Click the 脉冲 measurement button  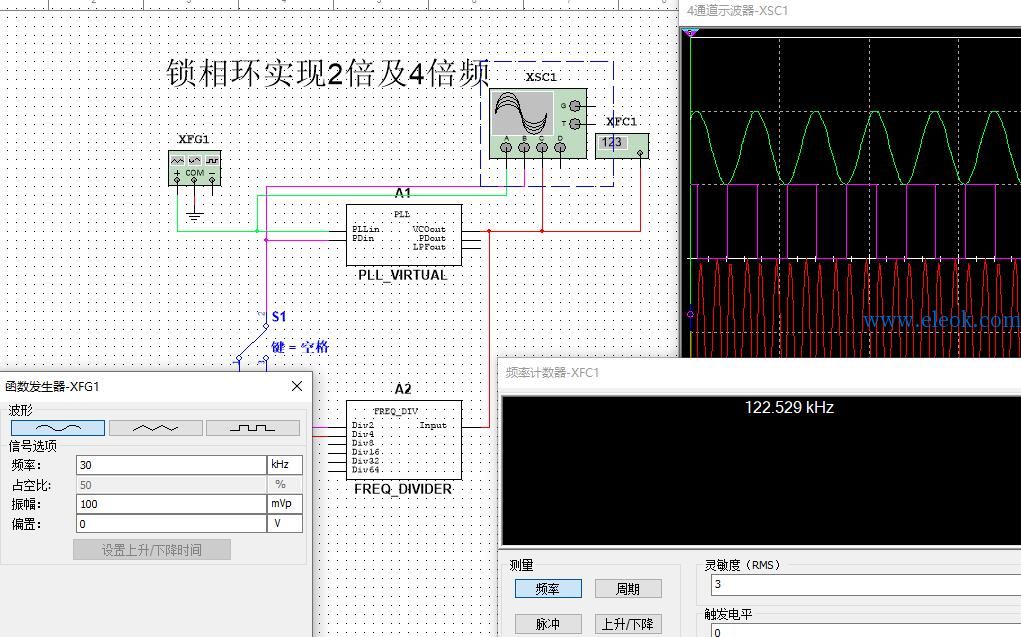[x=548, y=624]
